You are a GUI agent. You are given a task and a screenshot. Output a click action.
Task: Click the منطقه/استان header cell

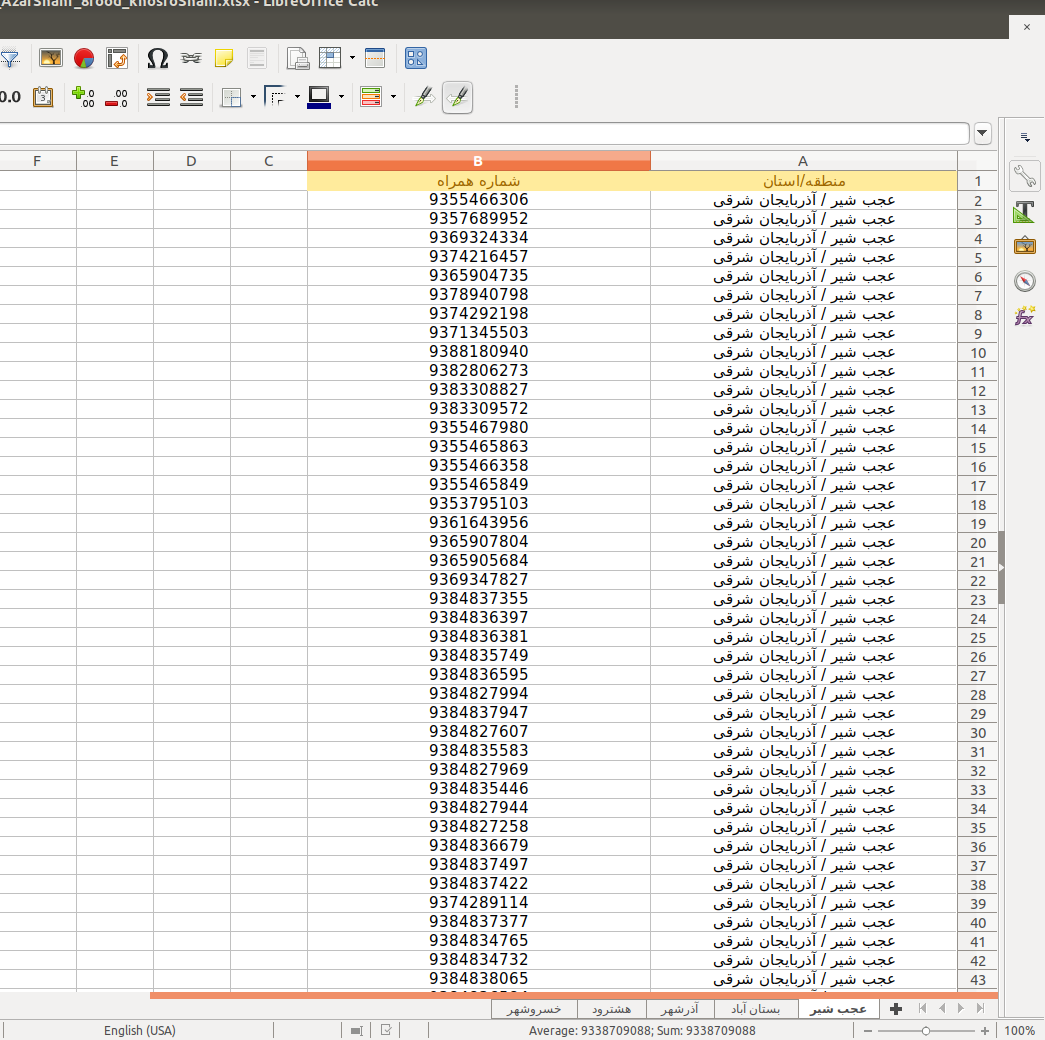[x=804, y=181]
